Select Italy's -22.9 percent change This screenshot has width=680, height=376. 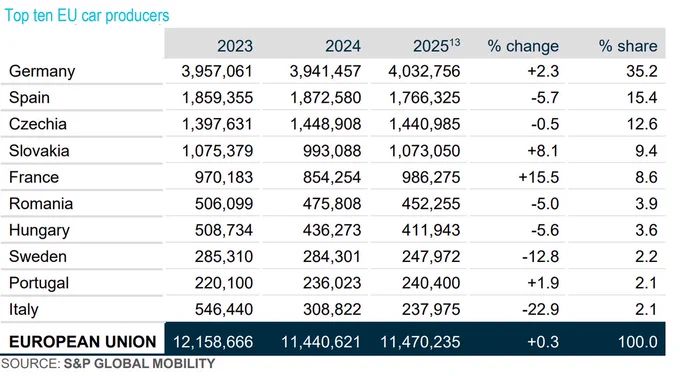[x=541, y=310]
